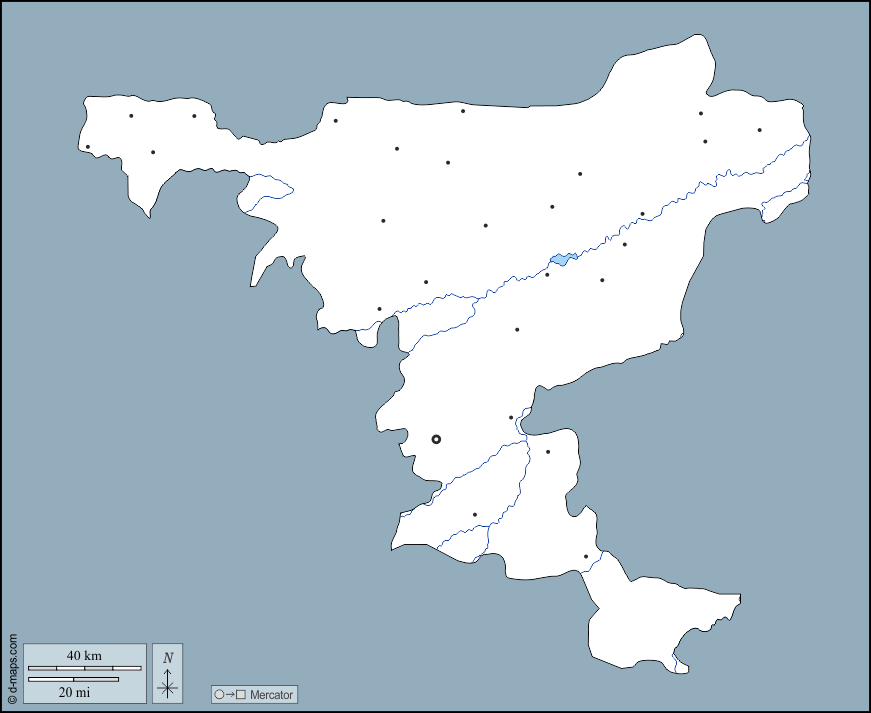
Task: Click the river loop in the western bay
Action: 270,185
